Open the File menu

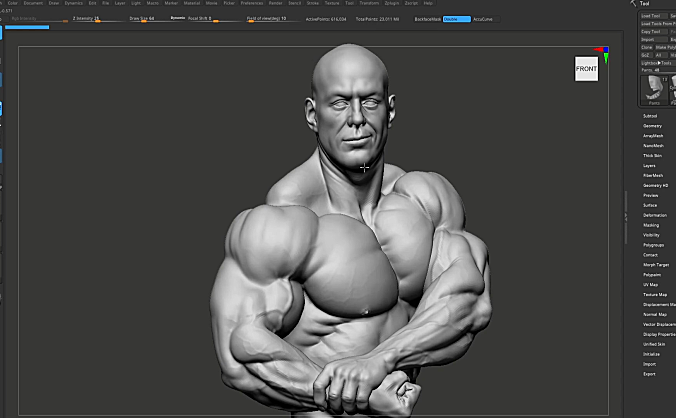point(106,3)
